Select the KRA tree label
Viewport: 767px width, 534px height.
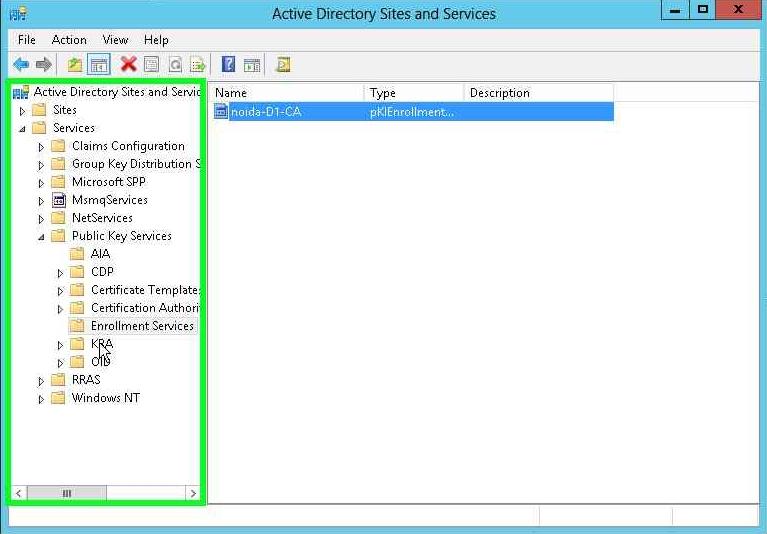click(102, 344)
